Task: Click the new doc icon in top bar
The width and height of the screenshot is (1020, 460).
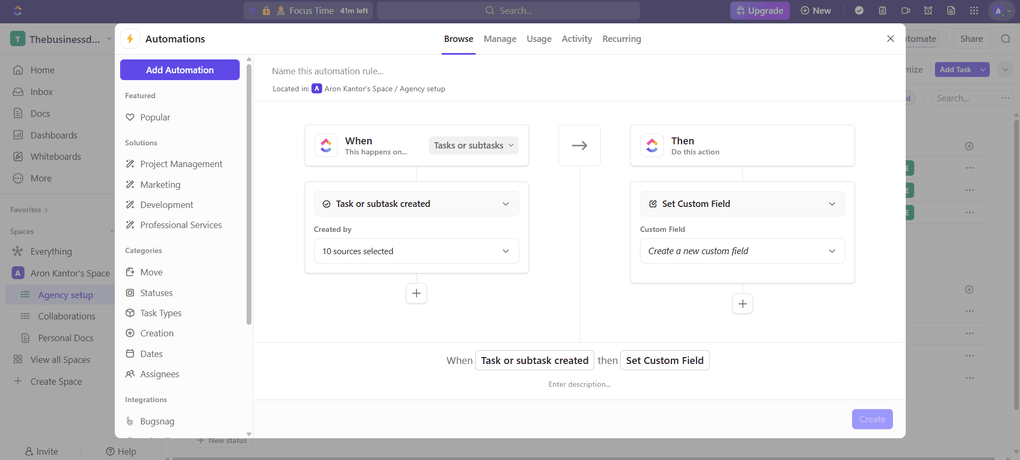Action: click(951, 10)
